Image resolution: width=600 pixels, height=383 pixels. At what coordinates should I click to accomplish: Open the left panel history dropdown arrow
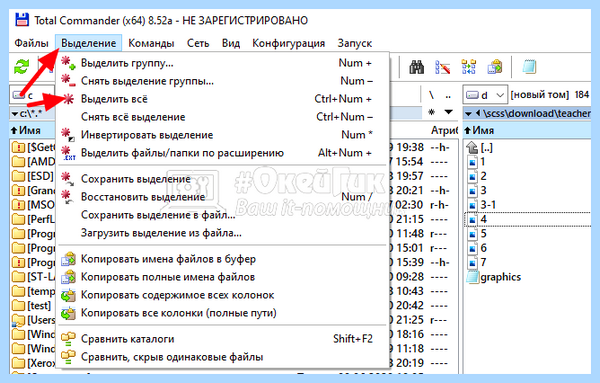click(x=448, y=112)
